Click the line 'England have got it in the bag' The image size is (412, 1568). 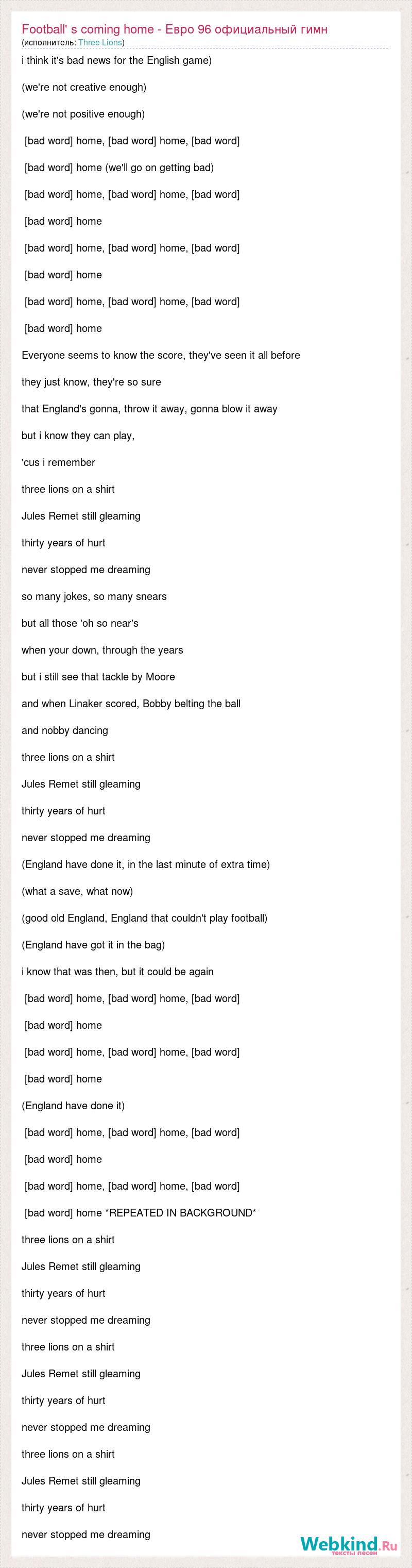click(94, 944)
